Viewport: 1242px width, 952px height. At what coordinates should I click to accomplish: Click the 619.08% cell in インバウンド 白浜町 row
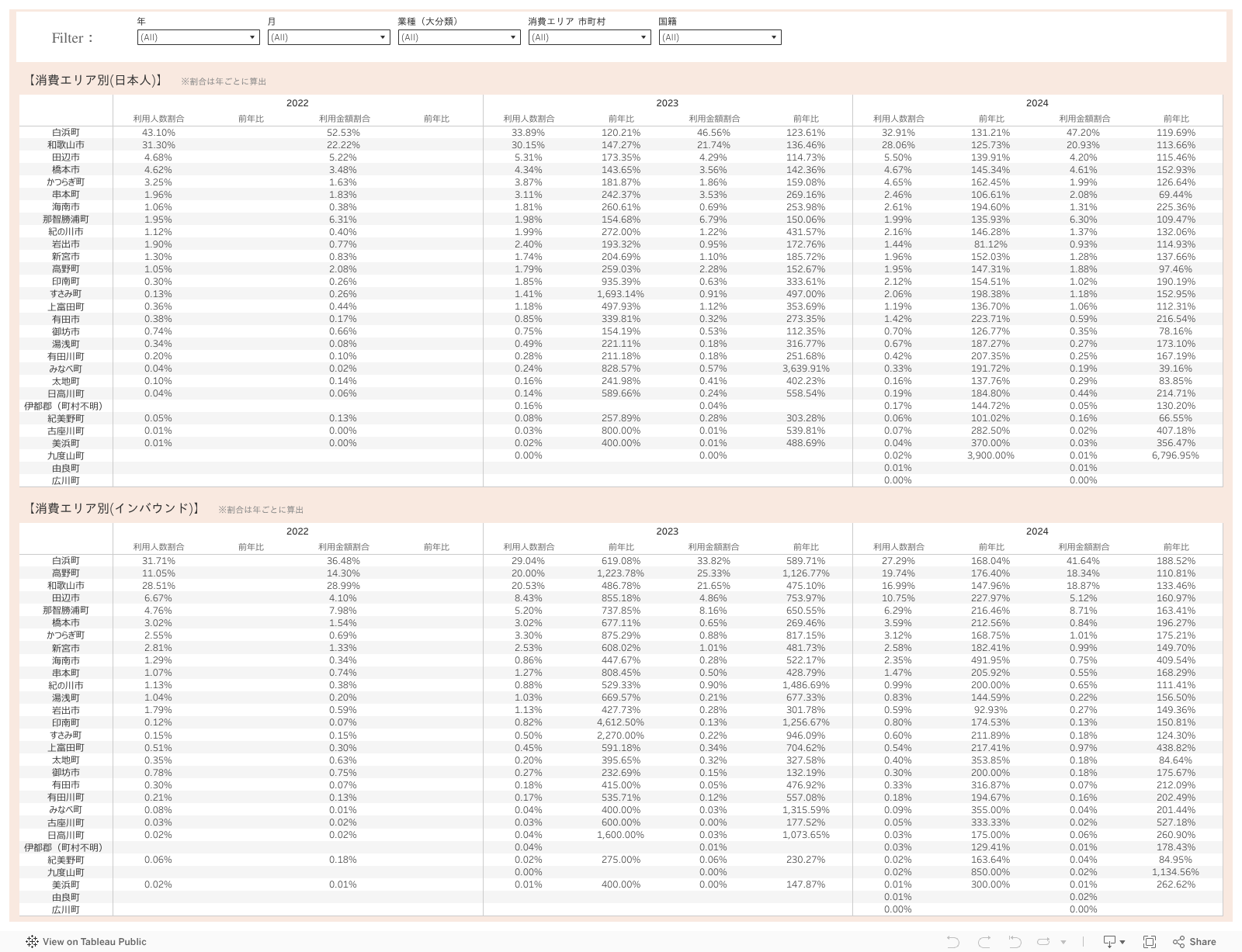pyautogui.click(x=621, y=561)
